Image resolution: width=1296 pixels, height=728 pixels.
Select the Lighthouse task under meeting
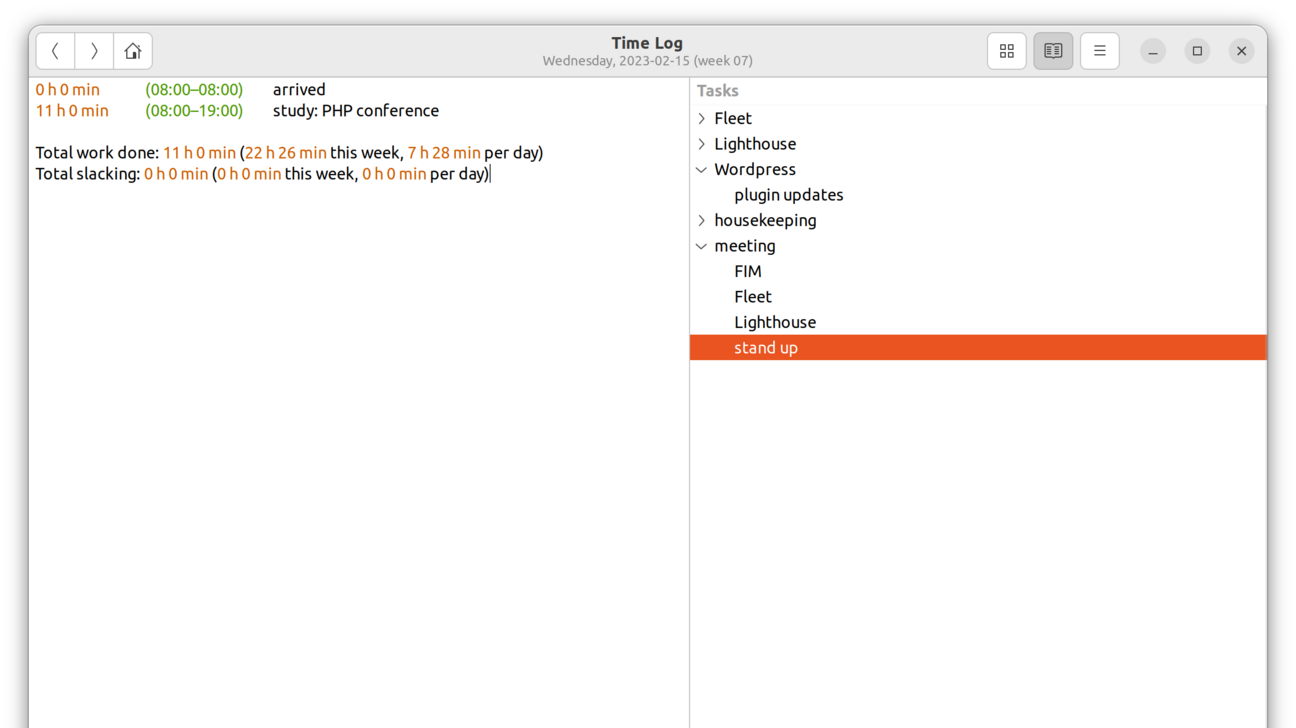[774, 322]
